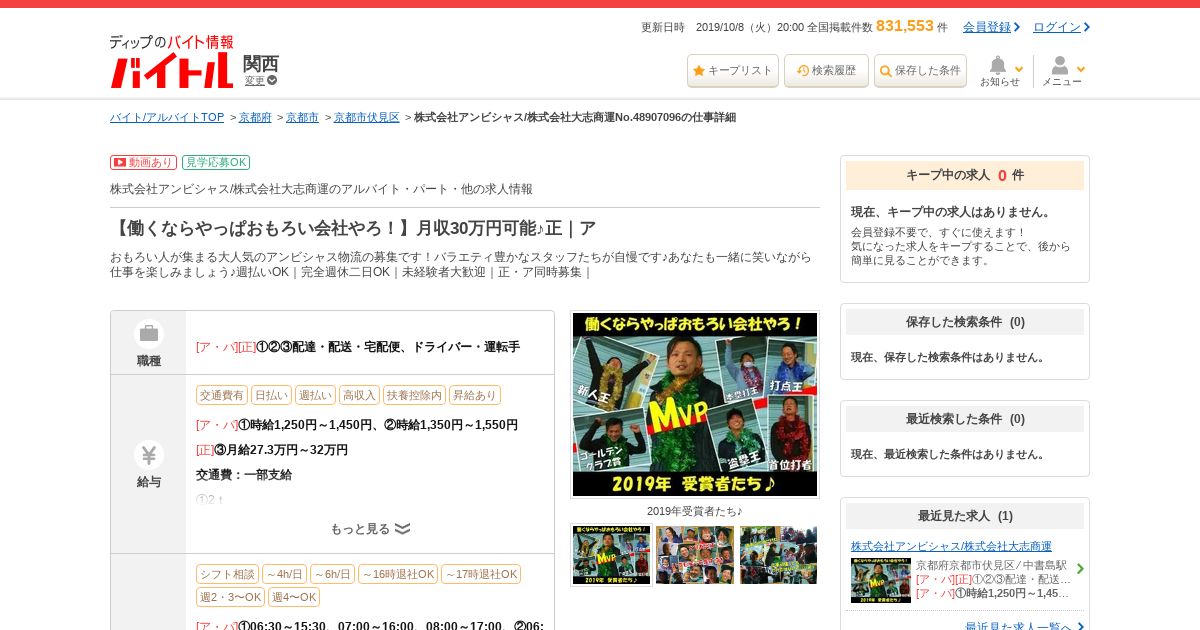This screenshot has height=630, width=1200.
Task: Click the 週払い tag
Action: point(315,395)
